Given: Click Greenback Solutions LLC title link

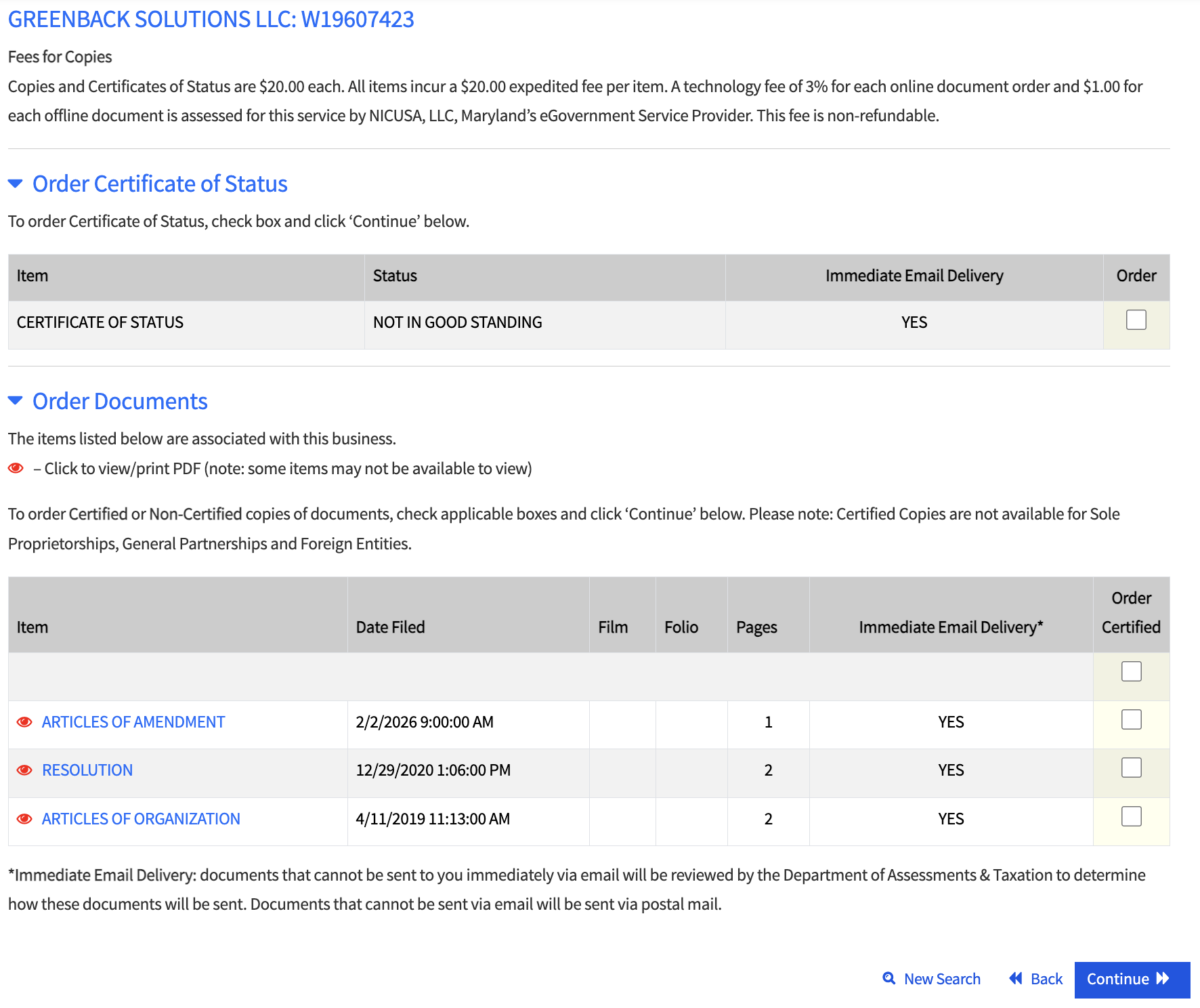Looking at the screenshot, I should tap(211, 19).
